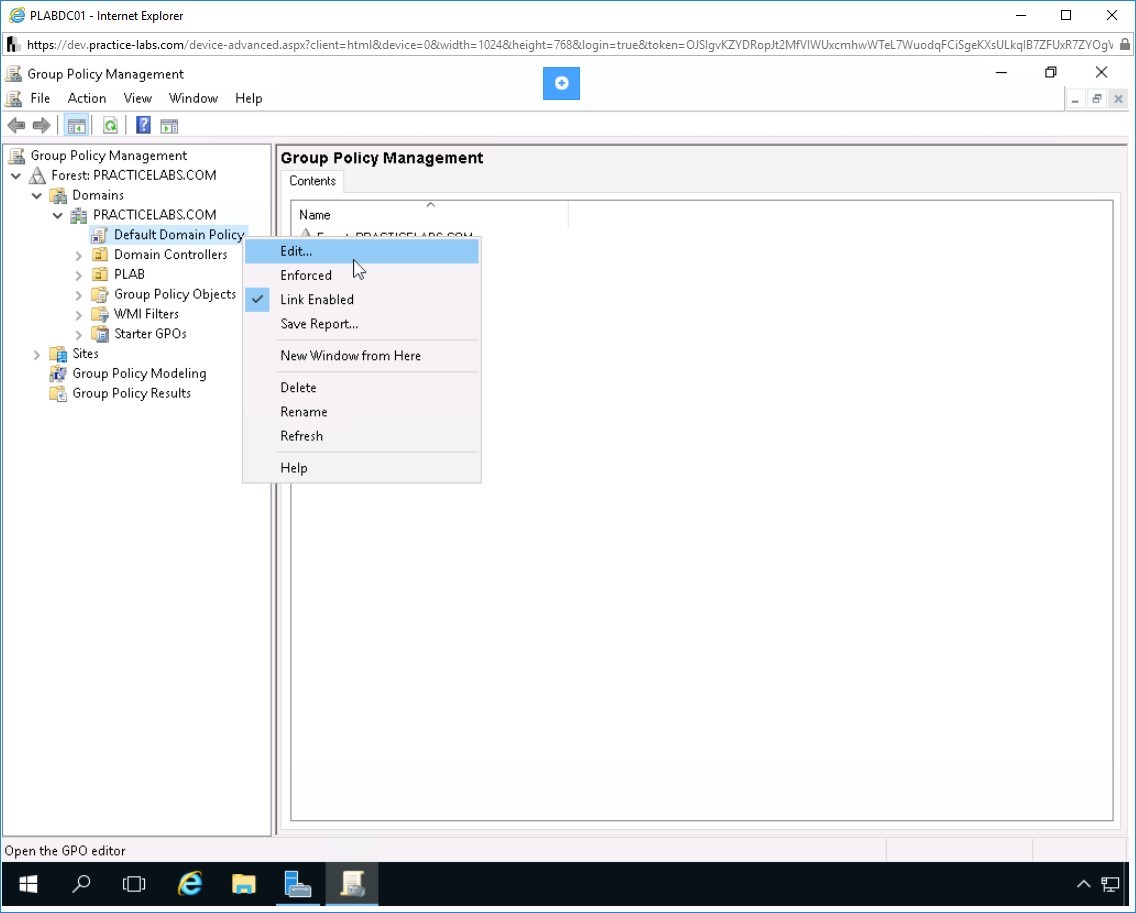Select Group Policy Results in the tree
This screenshot has width=1136, height=913.
tap(132, 393)
